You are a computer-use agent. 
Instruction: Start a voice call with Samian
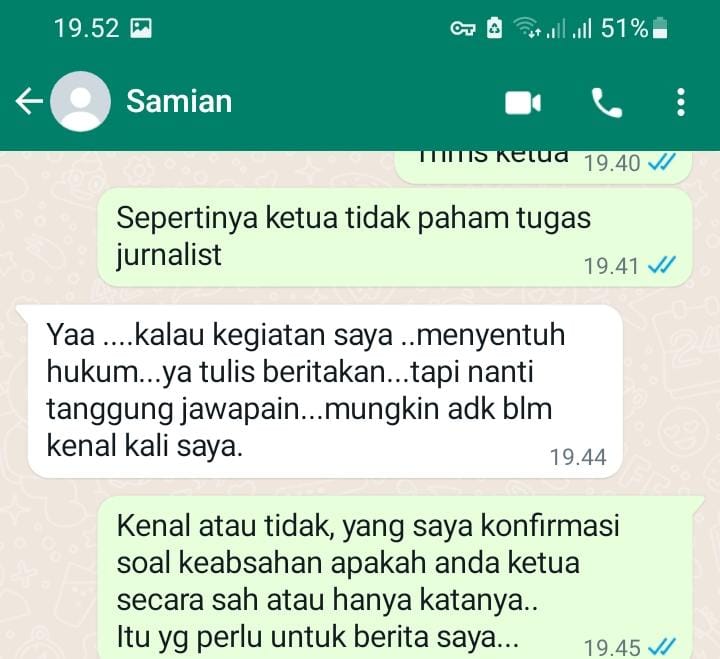coord(607,103)
